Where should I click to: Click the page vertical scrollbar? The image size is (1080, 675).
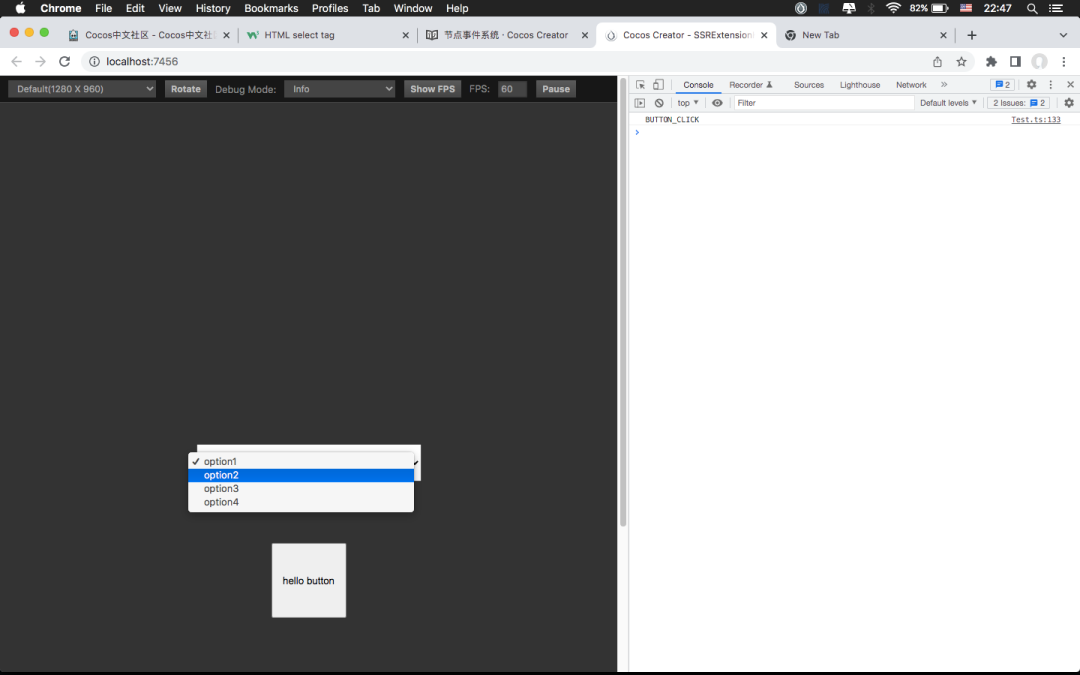click(623, 303)
